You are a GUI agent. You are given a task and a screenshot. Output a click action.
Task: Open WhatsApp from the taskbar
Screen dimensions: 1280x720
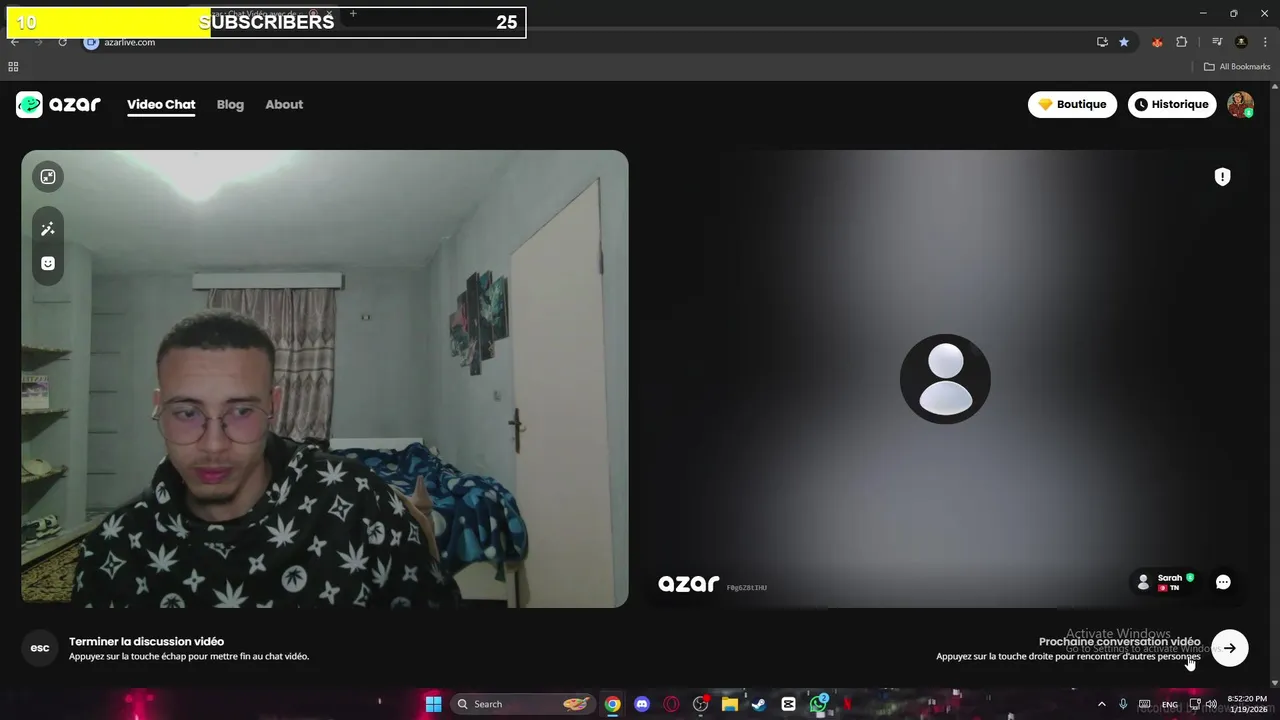tap(818, 704)
